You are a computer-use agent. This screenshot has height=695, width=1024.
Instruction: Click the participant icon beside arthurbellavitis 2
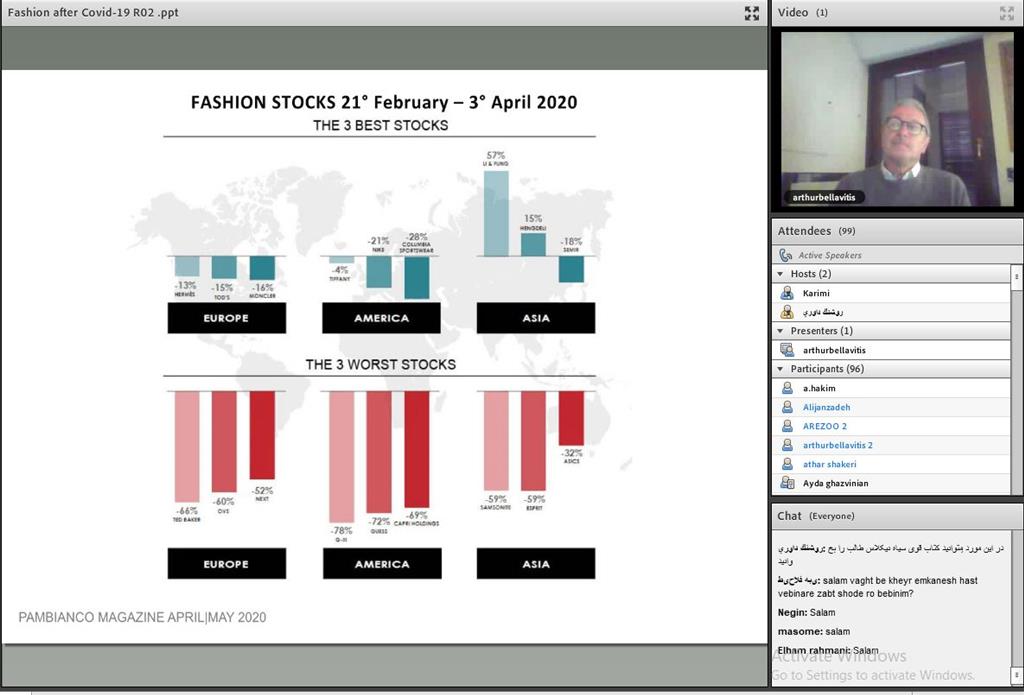coord(787,445)
